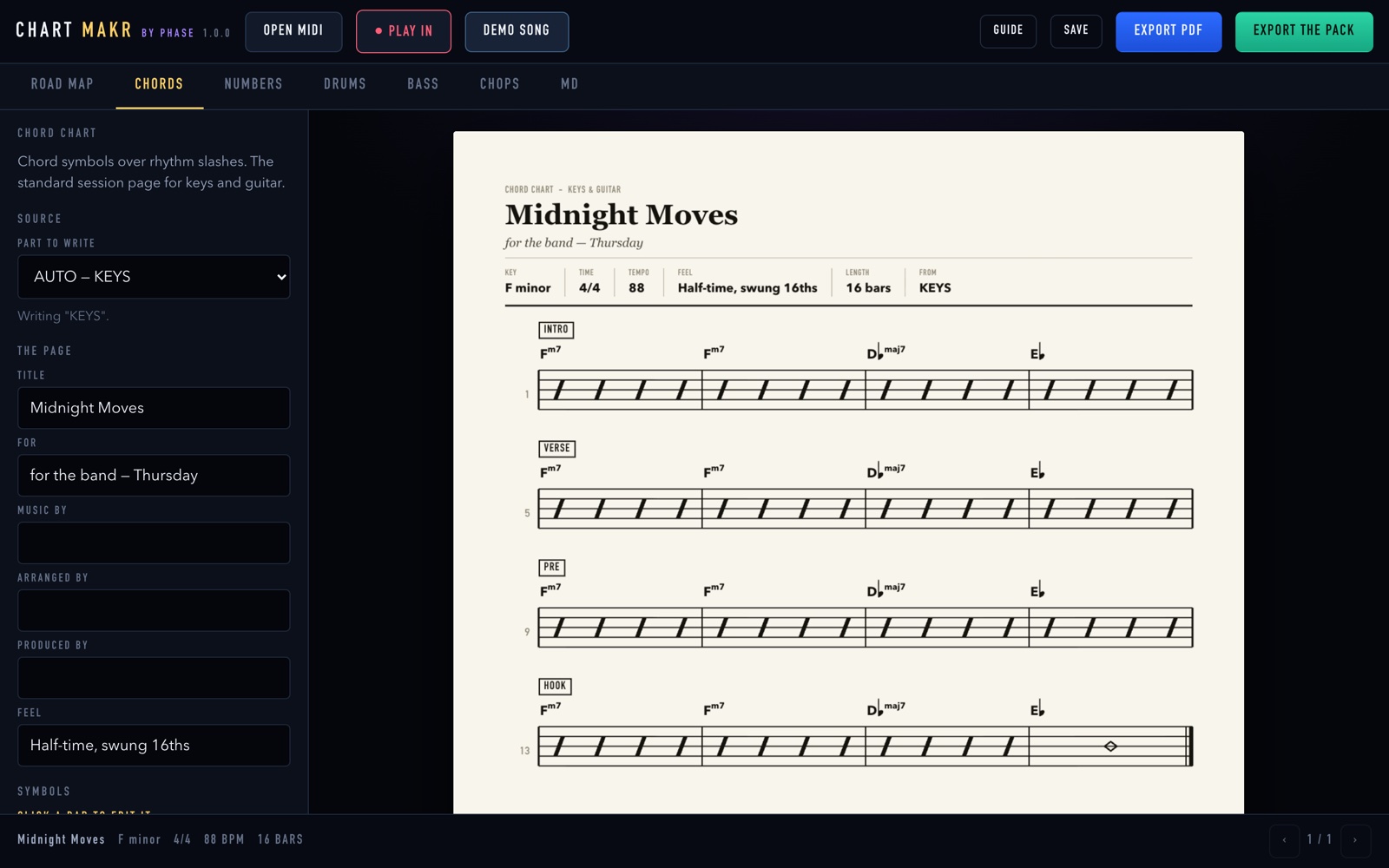
Task: Click the '16 bars' length value
Action: pos(868,288)
